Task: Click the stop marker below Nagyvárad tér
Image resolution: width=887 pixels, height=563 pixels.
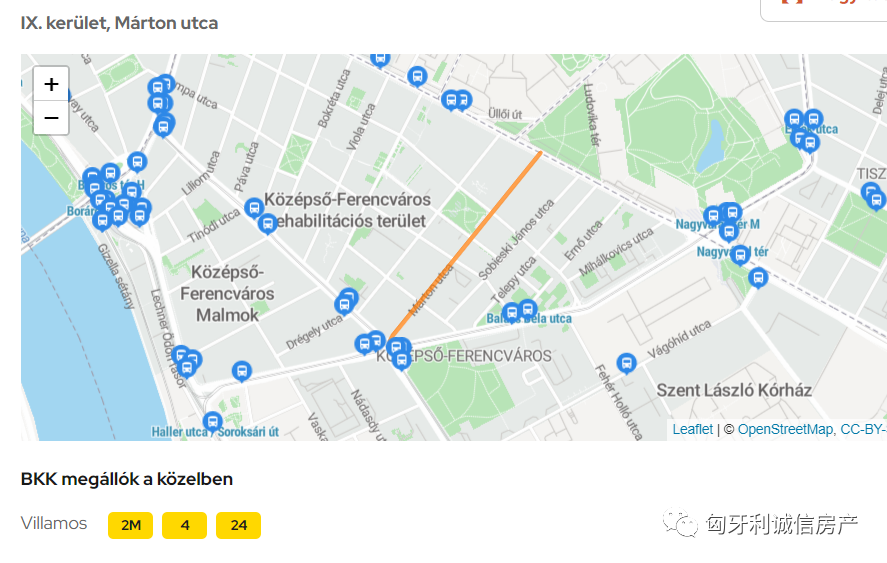Action: pos(758,278)
